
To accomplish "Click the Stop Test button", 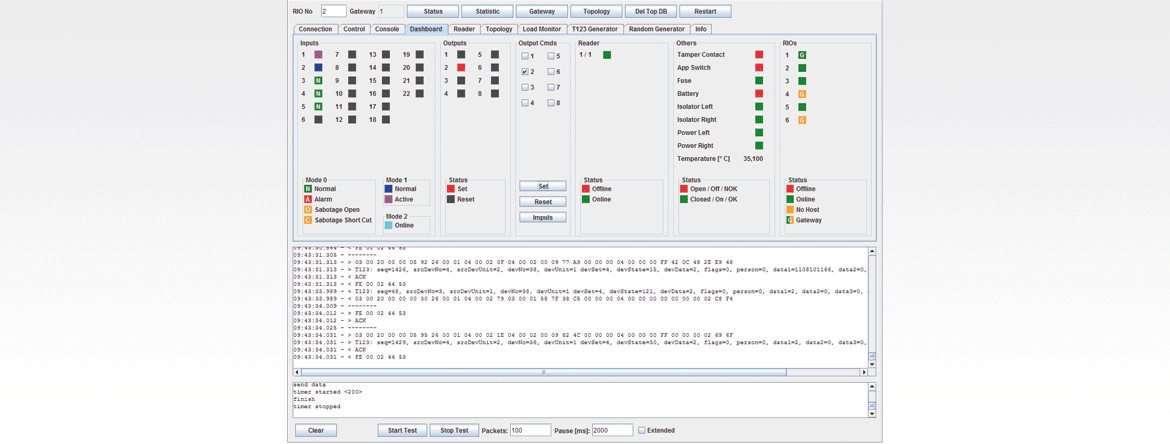I will tap(454, 430).
